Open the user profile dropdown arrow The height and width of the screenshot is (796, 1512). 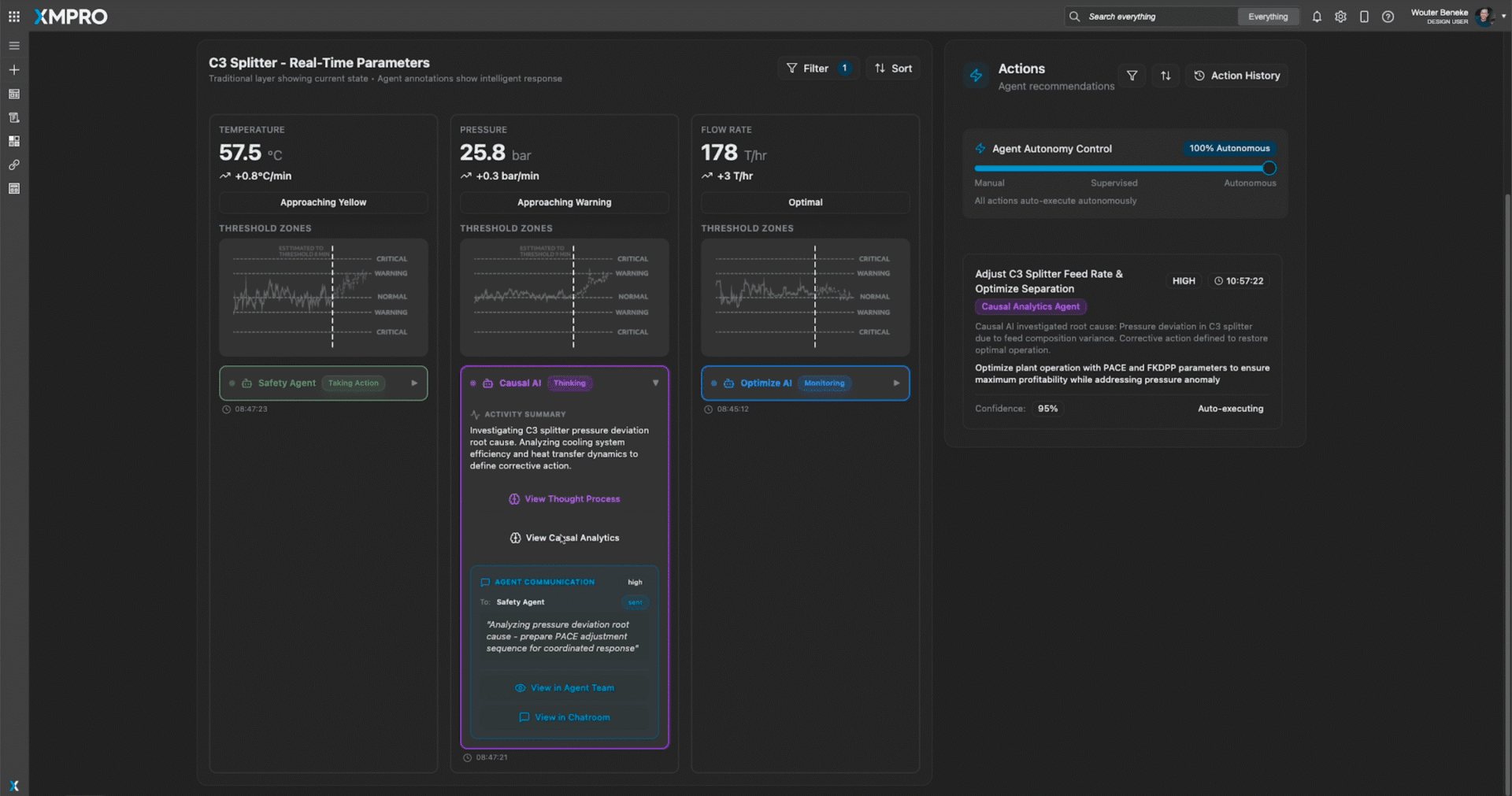(1503, 17)
